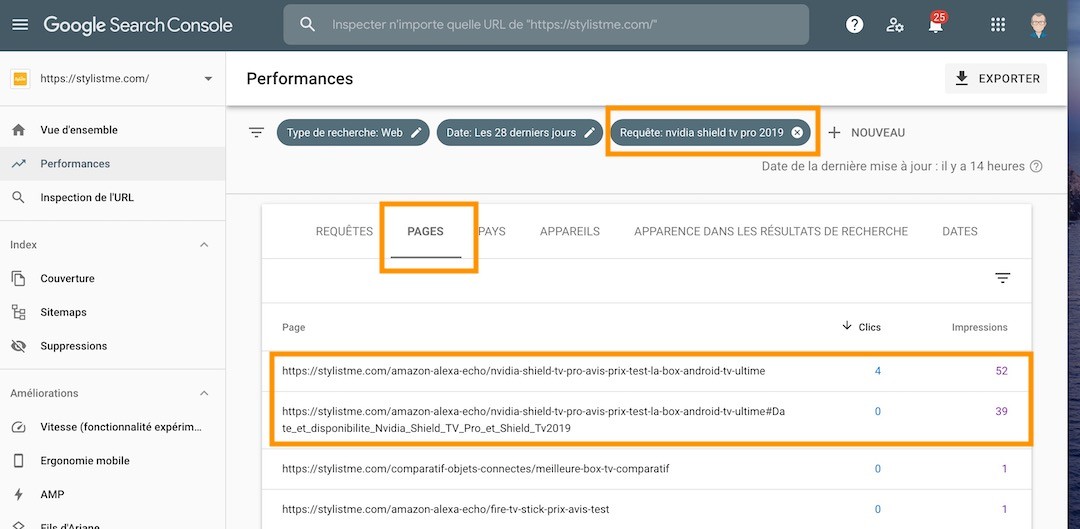
Task: Open the account profile avatar
Action: 1039,25
